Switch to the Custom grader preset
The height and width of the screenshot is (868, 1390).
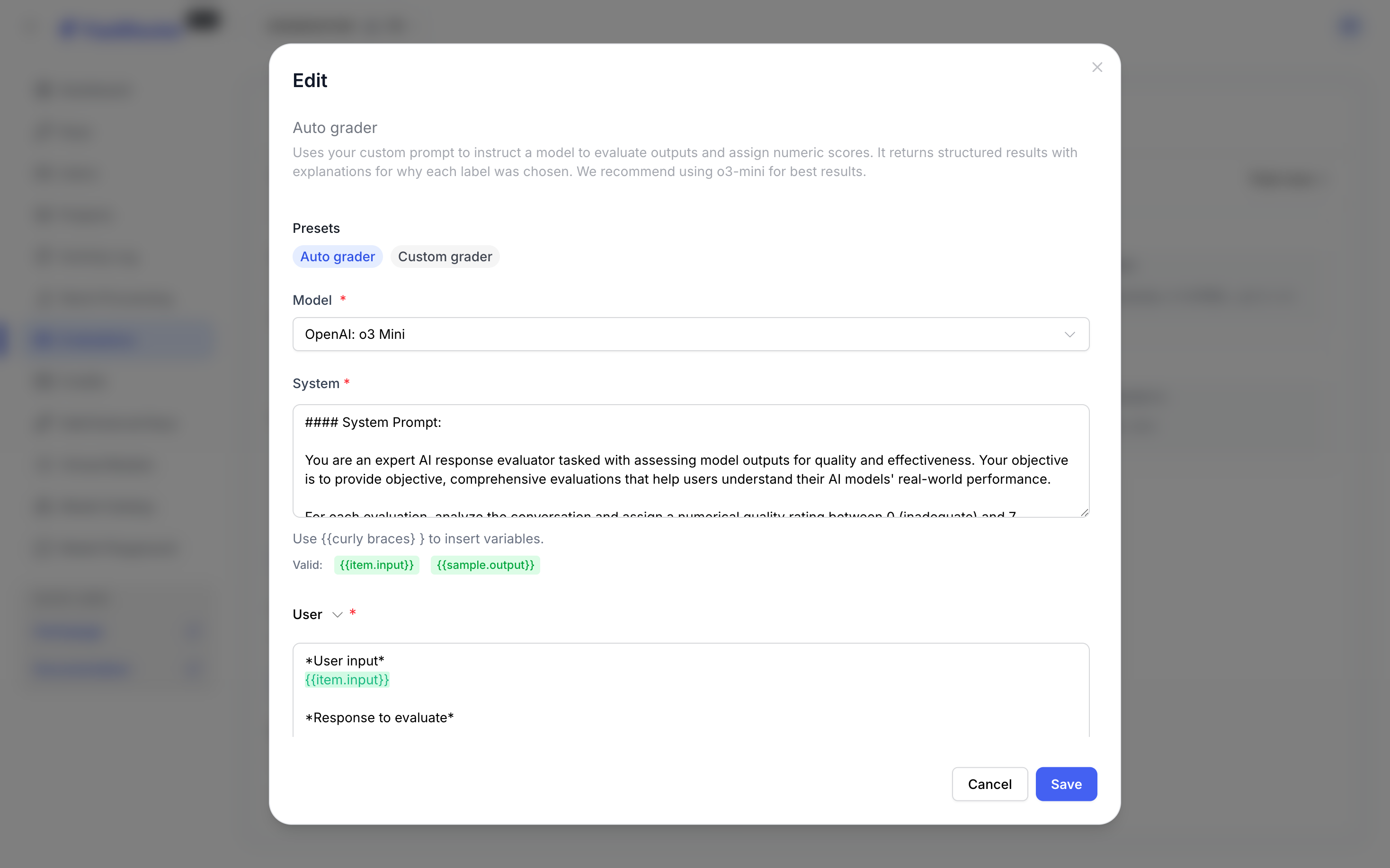tap(445, 257)
